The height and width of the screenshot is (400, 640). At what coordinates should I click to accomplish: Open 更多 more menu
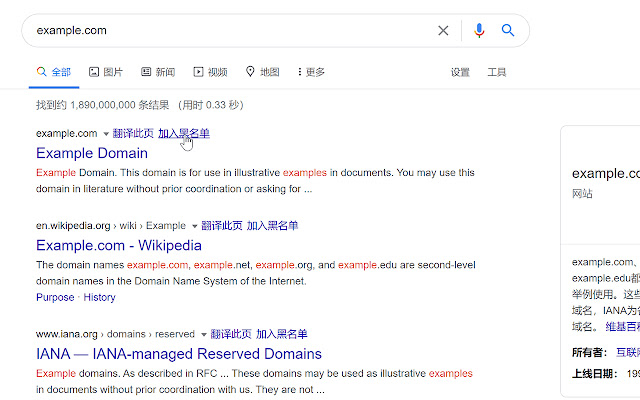pyautogui.click(x=311, y=72)
